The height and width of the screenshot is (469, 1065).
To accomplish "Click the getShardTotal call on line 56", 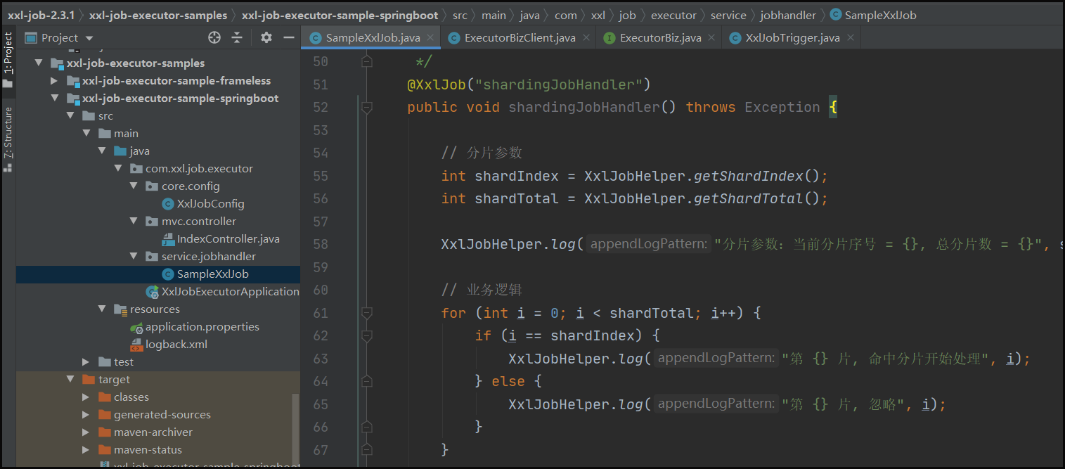I will pos(748,198).
